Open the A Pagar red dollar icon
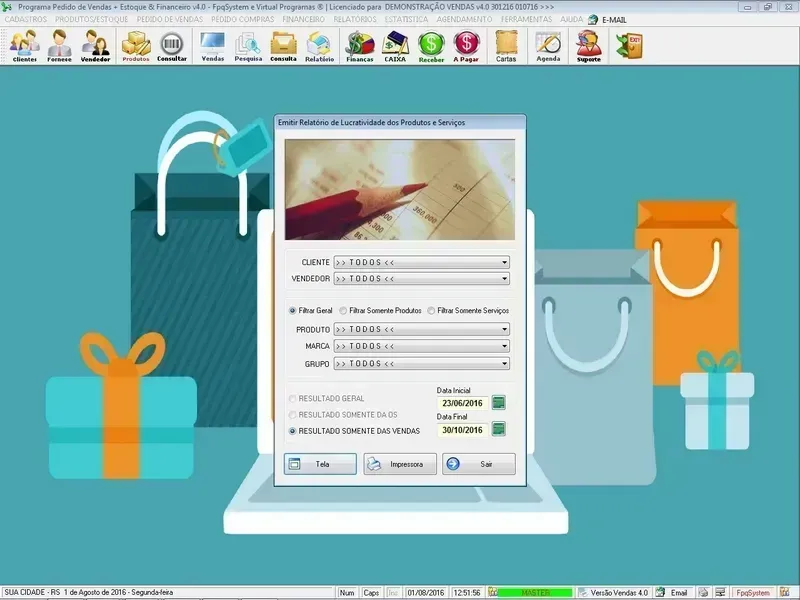800x600 pixels. [x=466, y=45]
